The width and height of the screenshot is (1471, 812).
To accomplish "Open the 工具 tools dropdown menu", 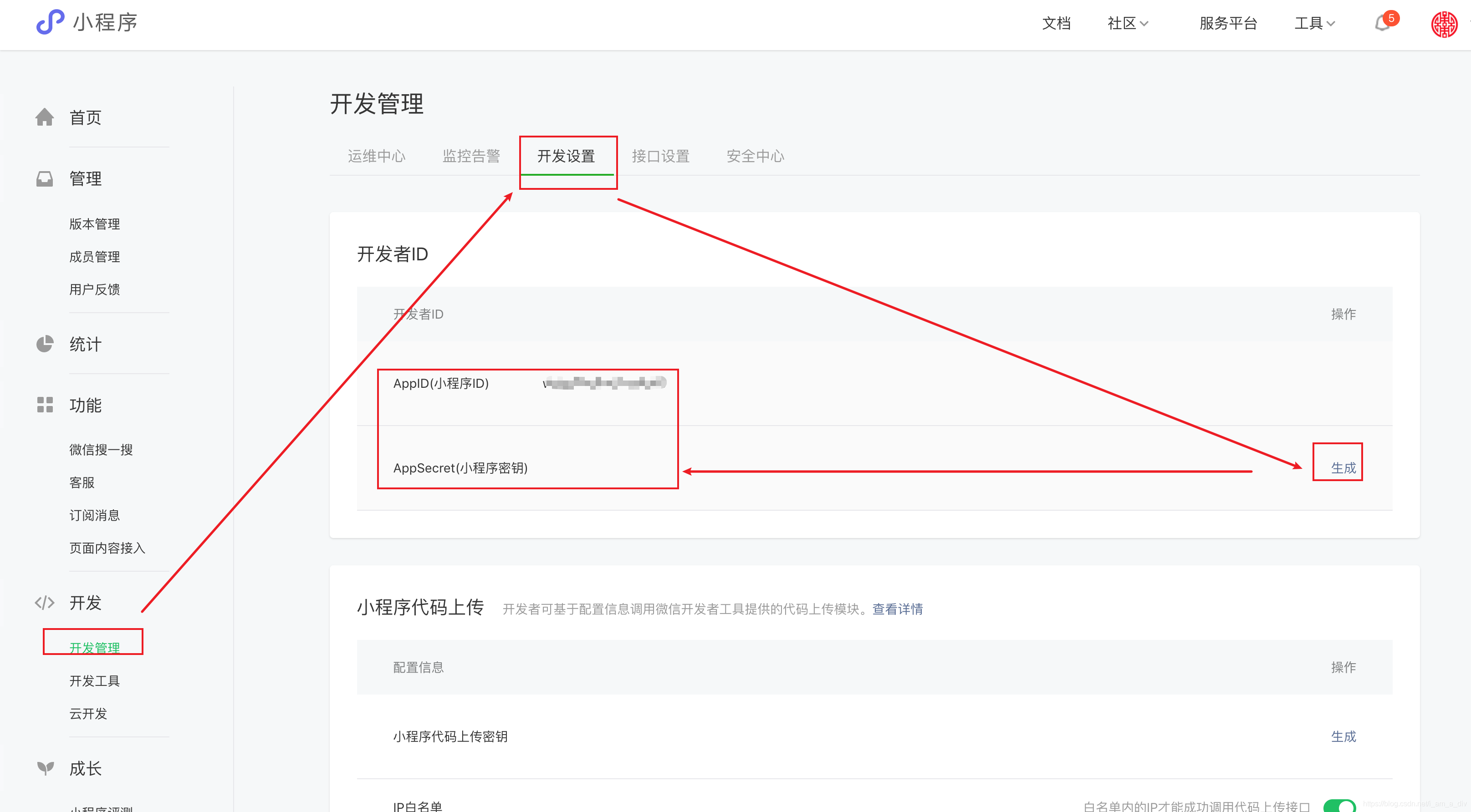I will click(x=1314, y=23).
